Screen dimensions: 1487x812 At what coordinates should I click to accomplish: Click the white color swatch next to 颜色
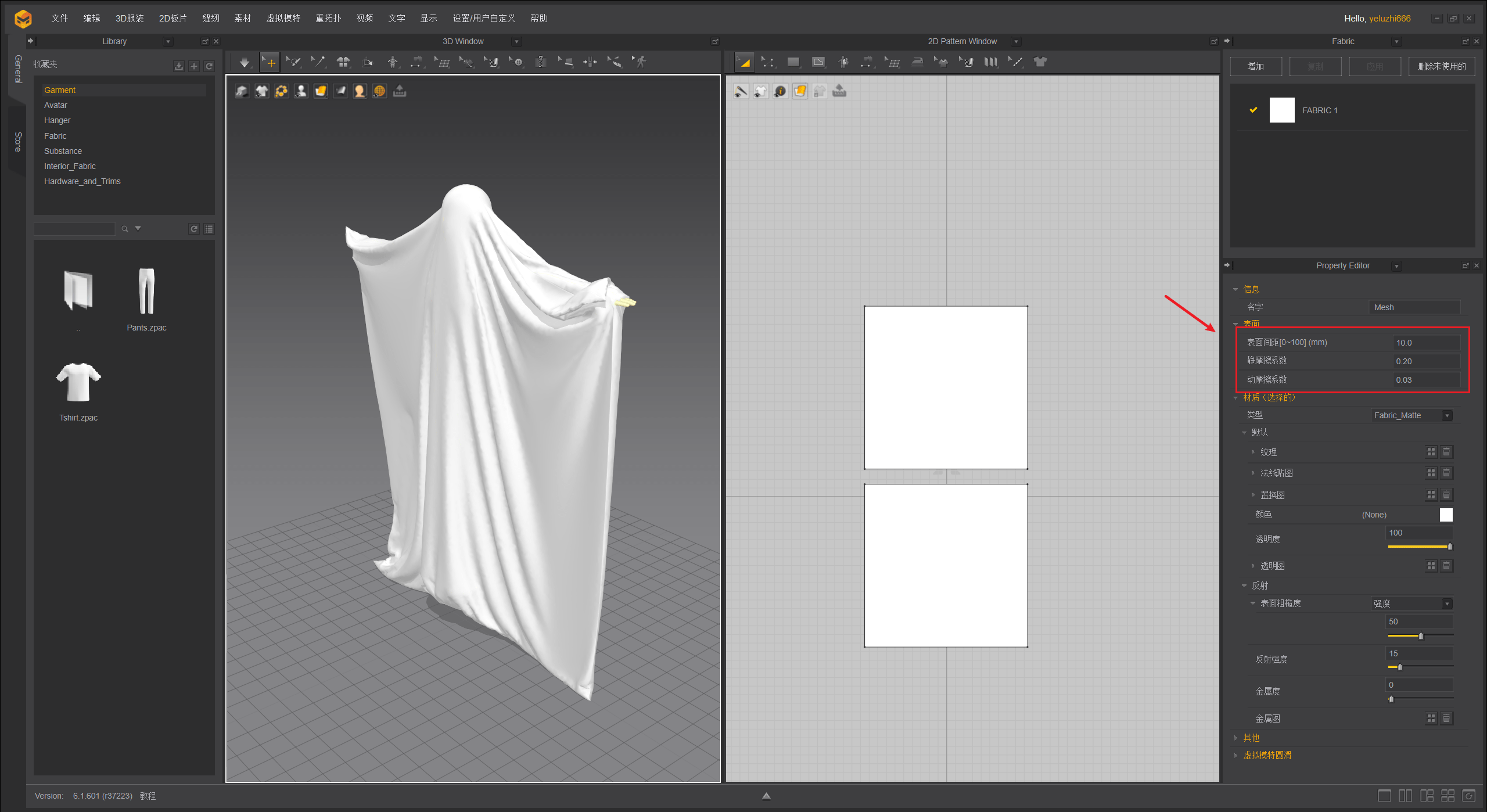coord(1446,515)
